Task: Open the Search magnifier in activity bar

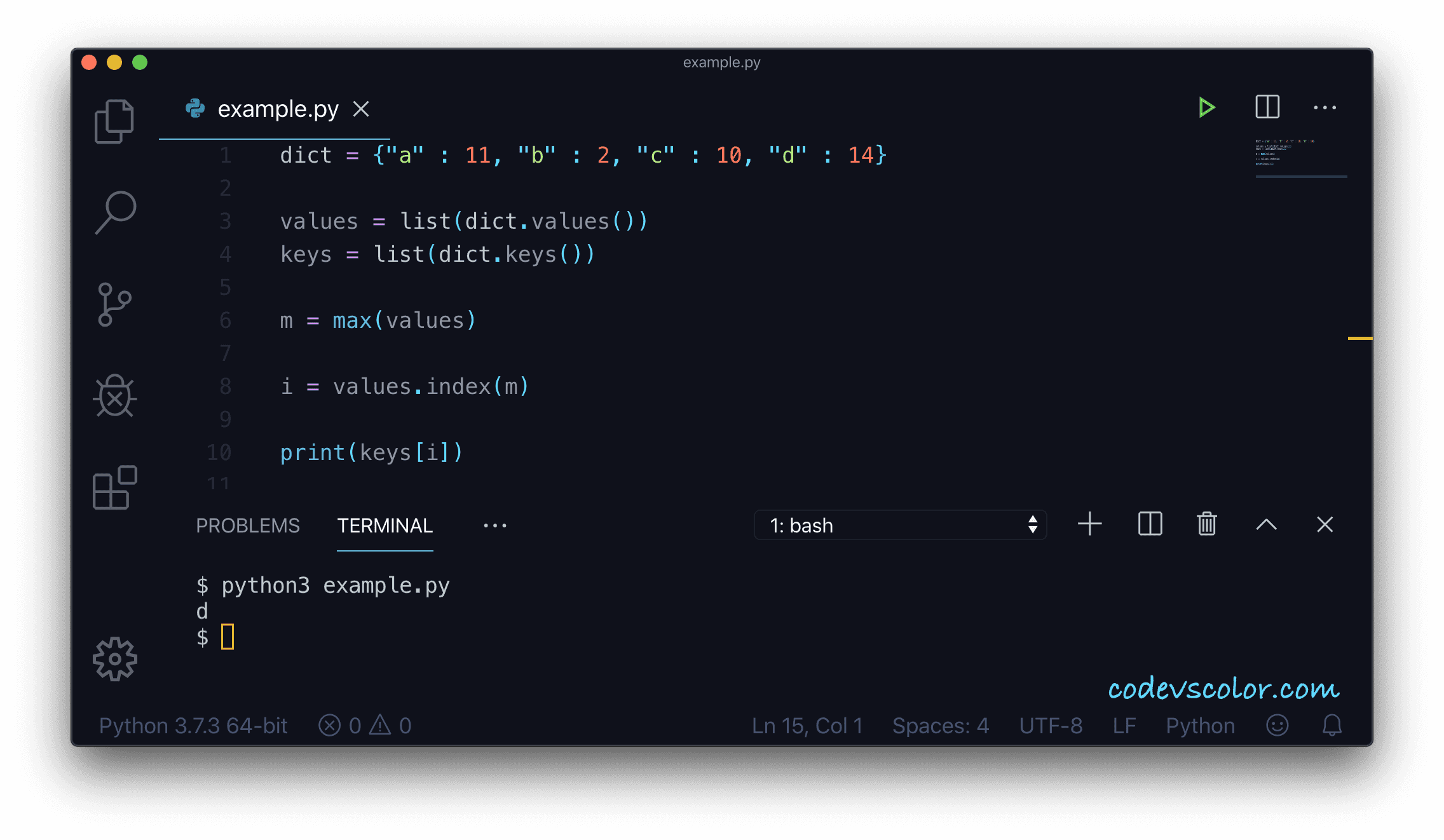Action: [x=116, y=213]
